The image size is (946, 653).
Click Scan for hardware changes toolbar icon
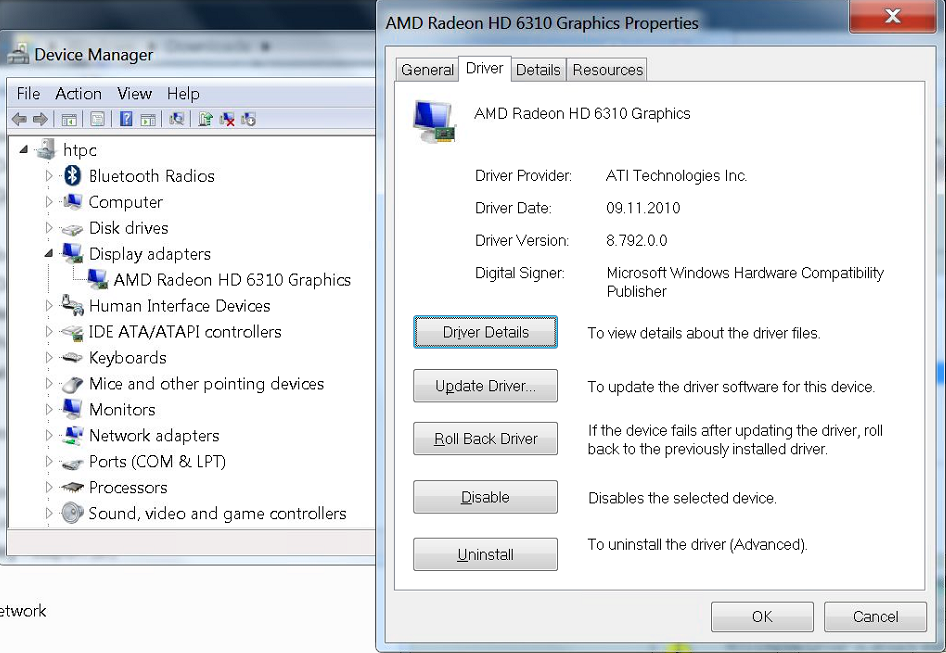[x=176, y=119]
